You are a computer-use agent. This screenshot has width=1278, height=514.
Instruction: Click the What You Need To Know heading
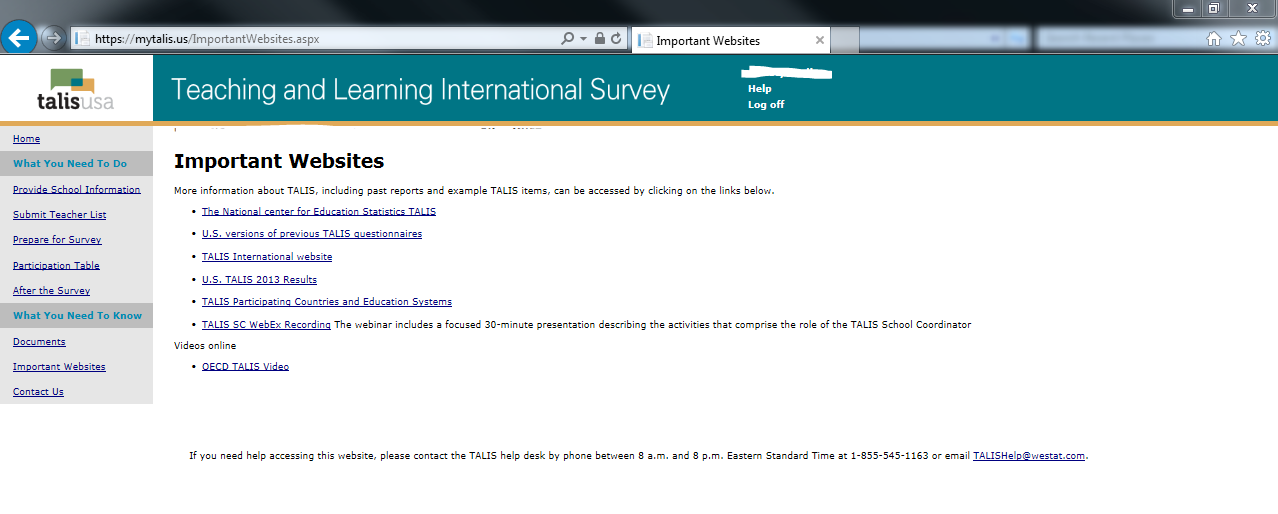77,316
